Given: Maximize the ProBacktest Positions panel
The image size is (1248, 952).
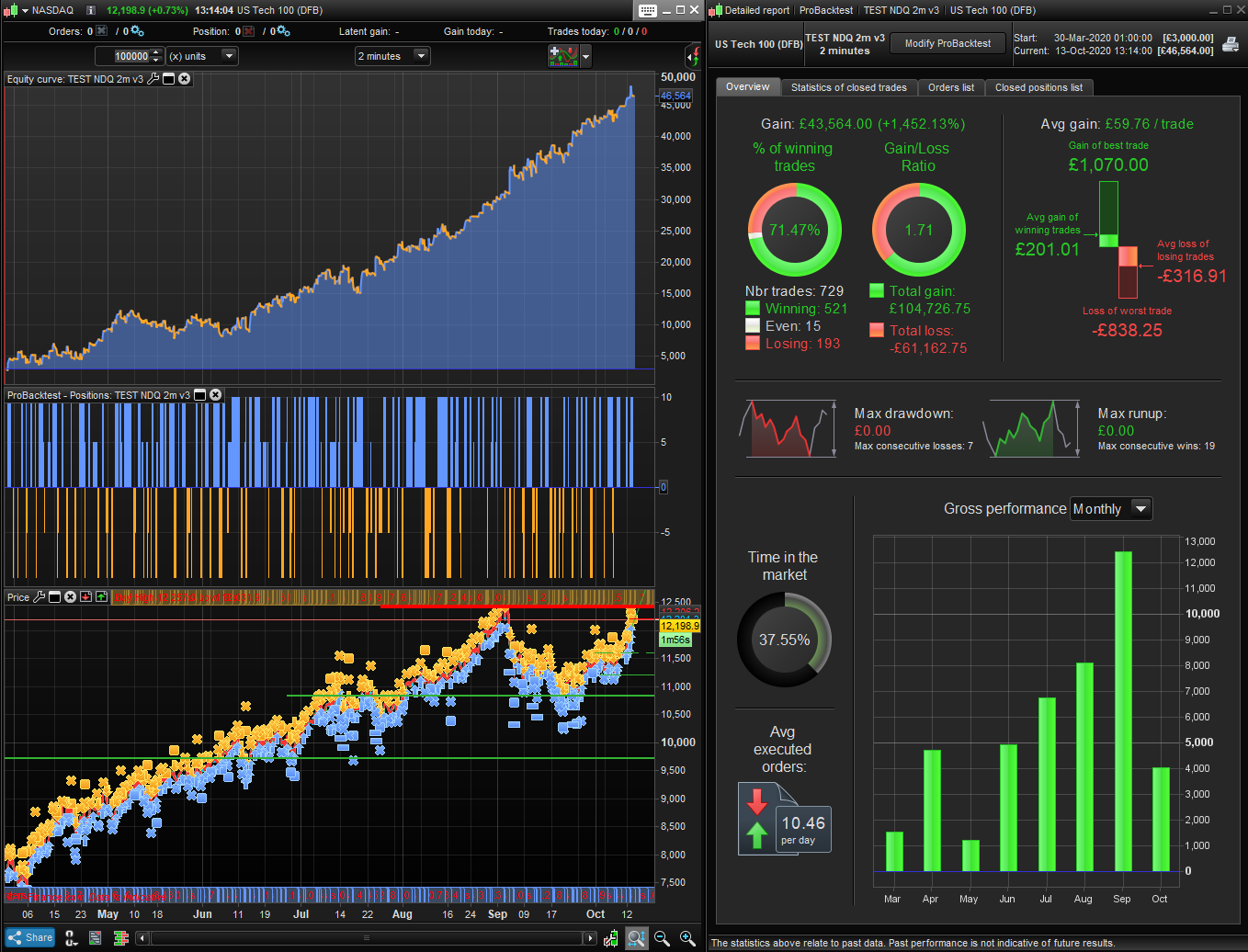Looking at the screenshot, I should (x=200, y=395).
